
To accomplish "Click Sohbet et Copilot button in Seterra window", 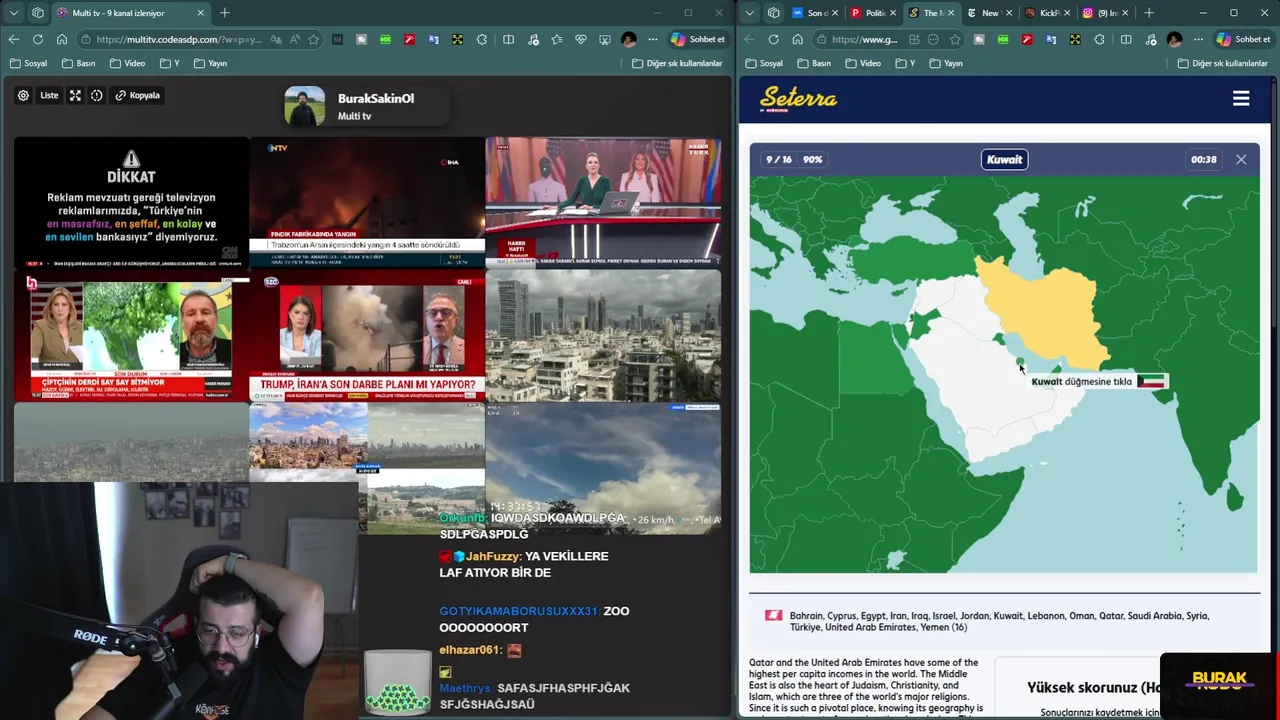I will [1244, 39].
